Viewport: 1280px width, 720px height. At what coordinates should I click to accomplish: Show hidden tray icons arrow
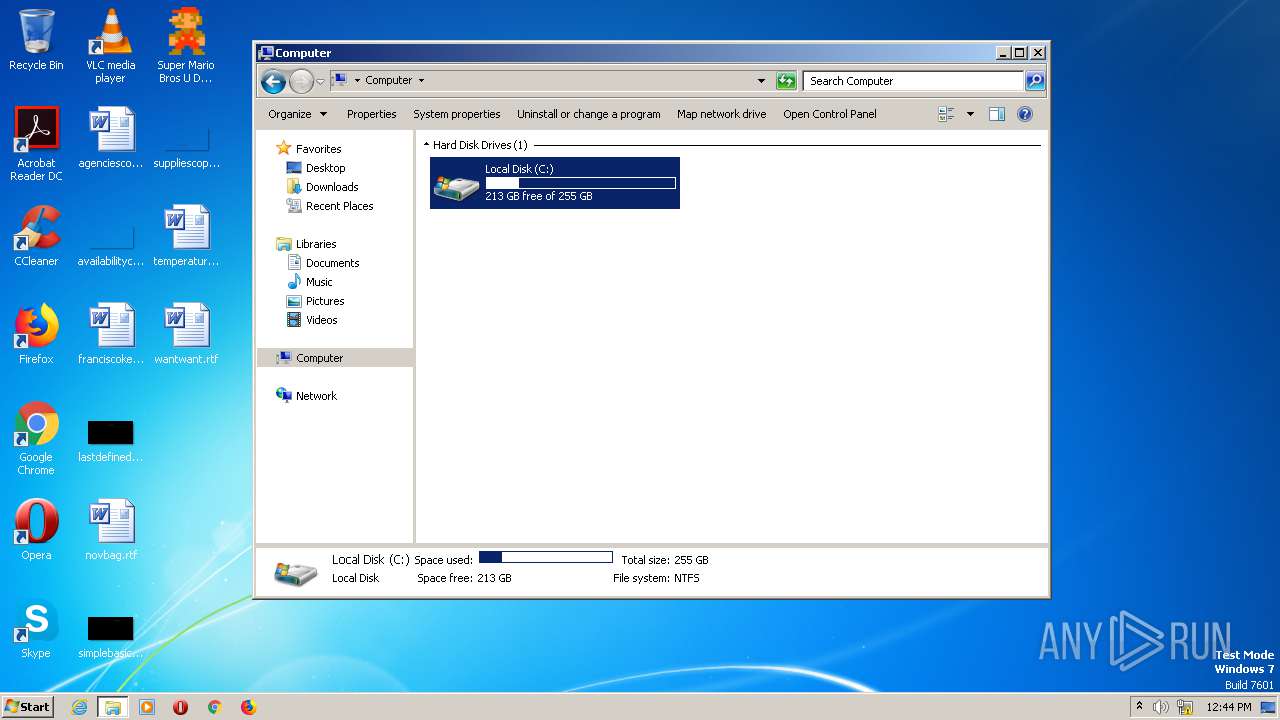(x=1139, y=707)
